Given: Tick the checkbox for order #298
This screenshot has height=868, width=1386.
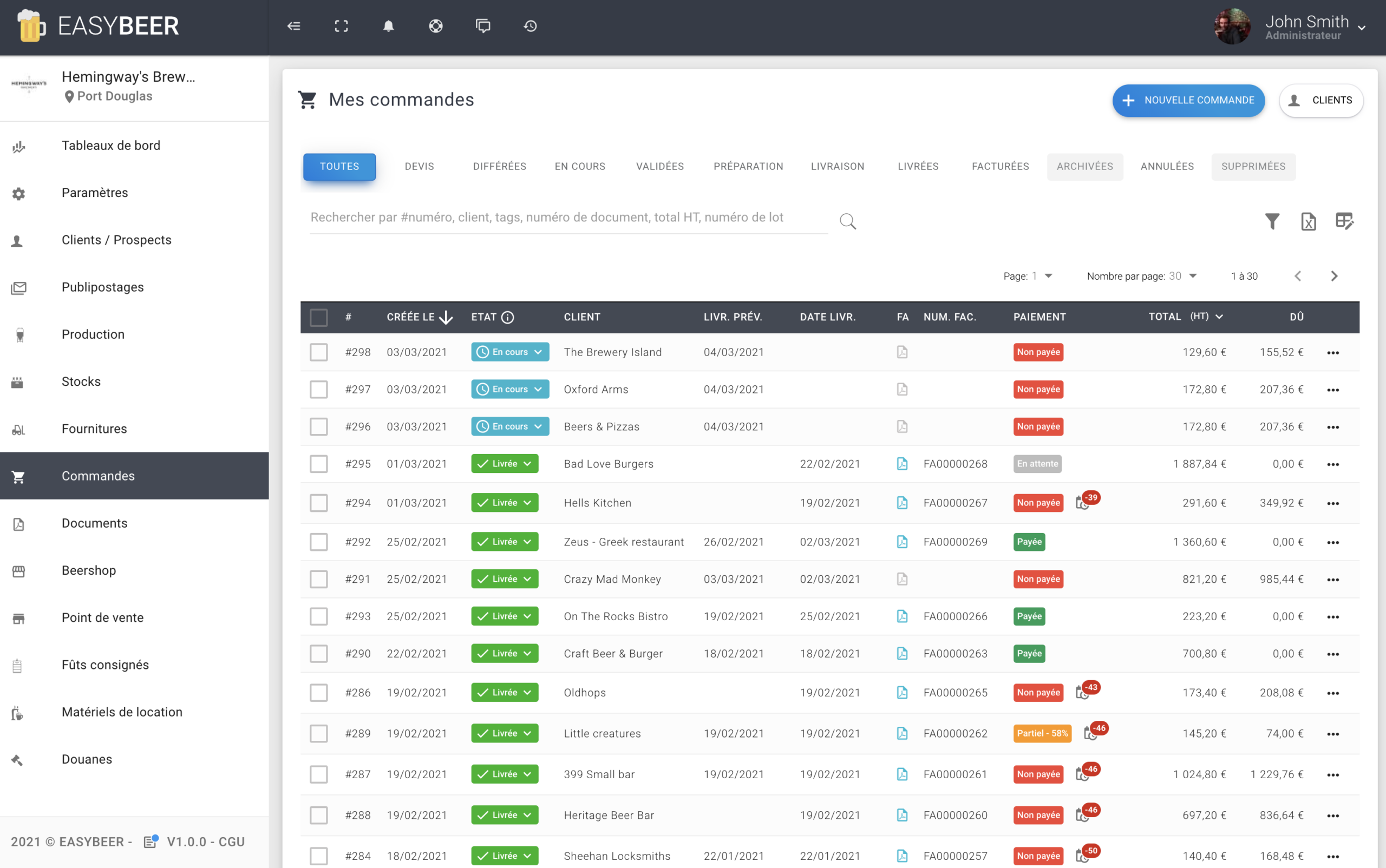Looking at the screenshot, I should pos(318,352).
